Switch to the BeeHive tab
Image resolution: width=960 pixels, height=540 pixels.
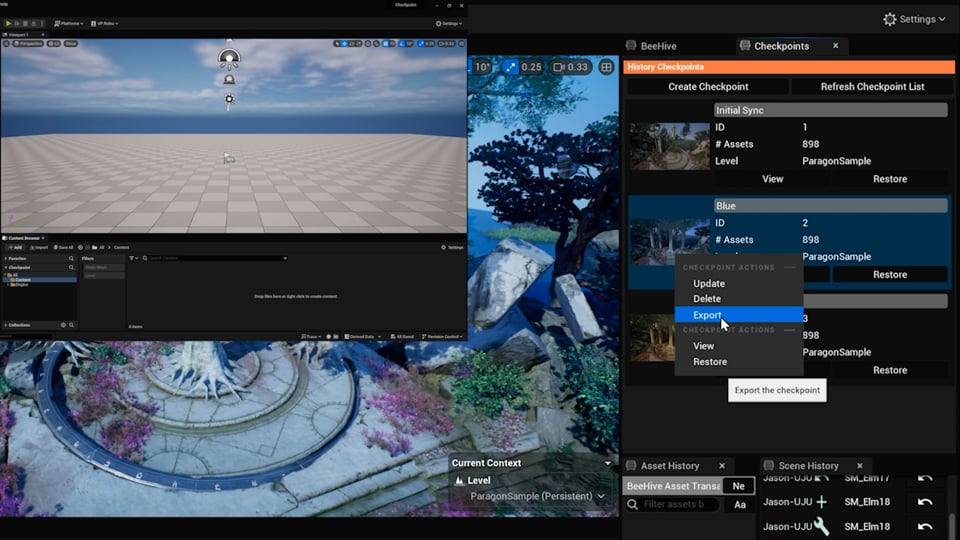[x=658, y=46]
